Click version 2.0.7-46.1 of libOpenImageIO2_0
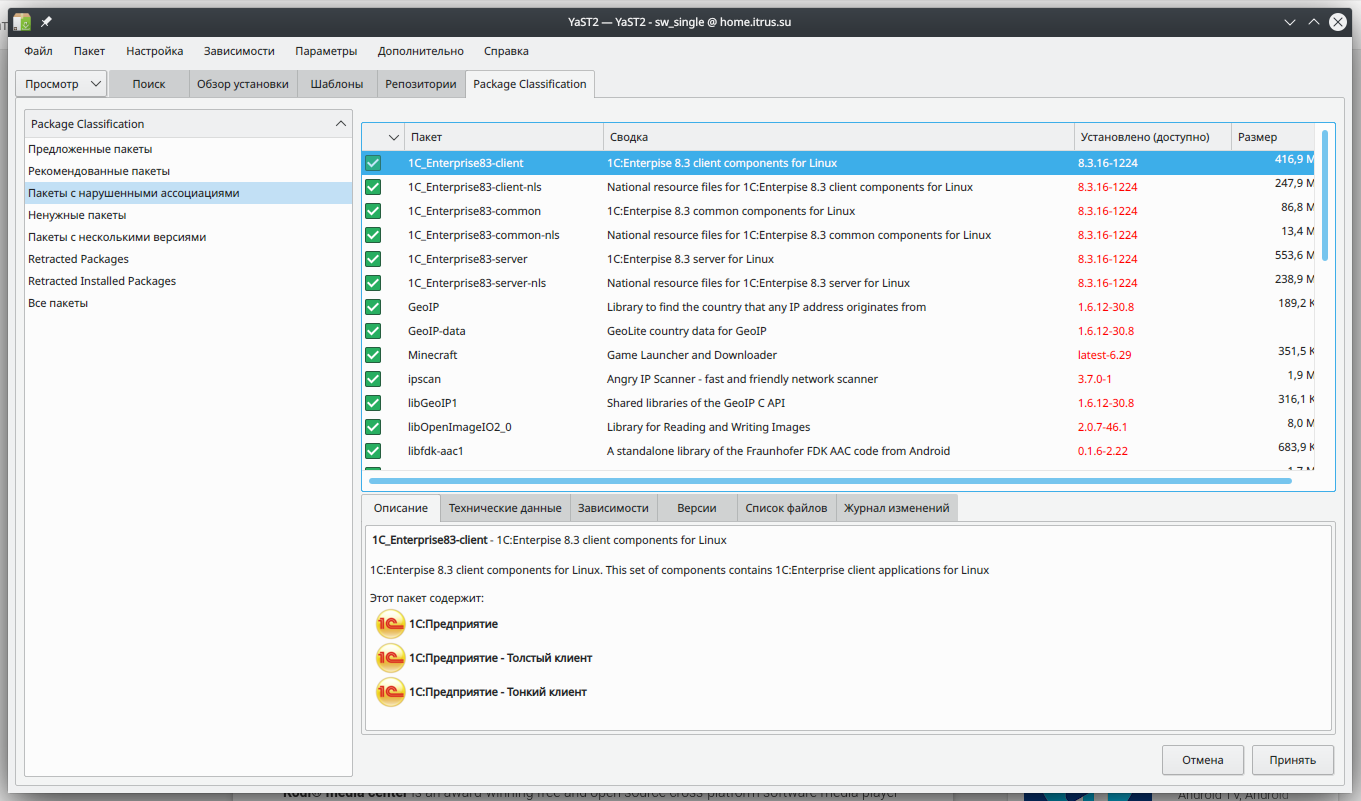This screenshot has height=801, width=1361. (x=1102, y=427)
